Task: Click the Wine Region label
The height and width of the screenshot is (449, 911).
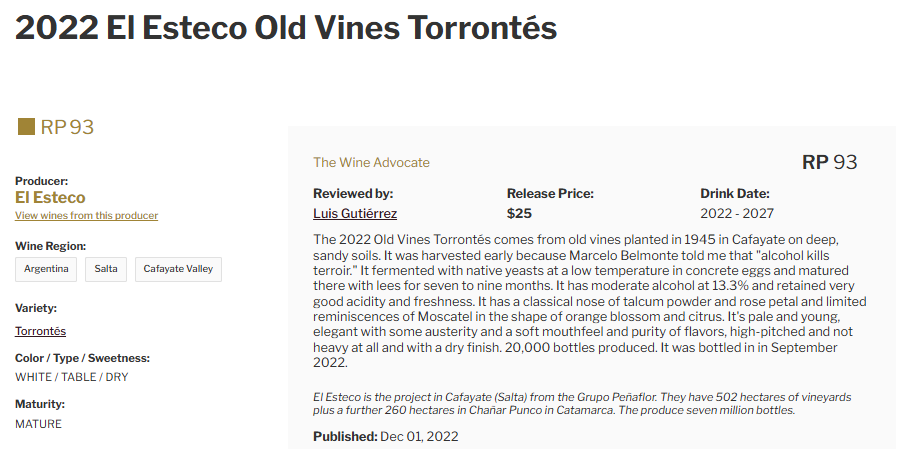Action: coord(51,246)
